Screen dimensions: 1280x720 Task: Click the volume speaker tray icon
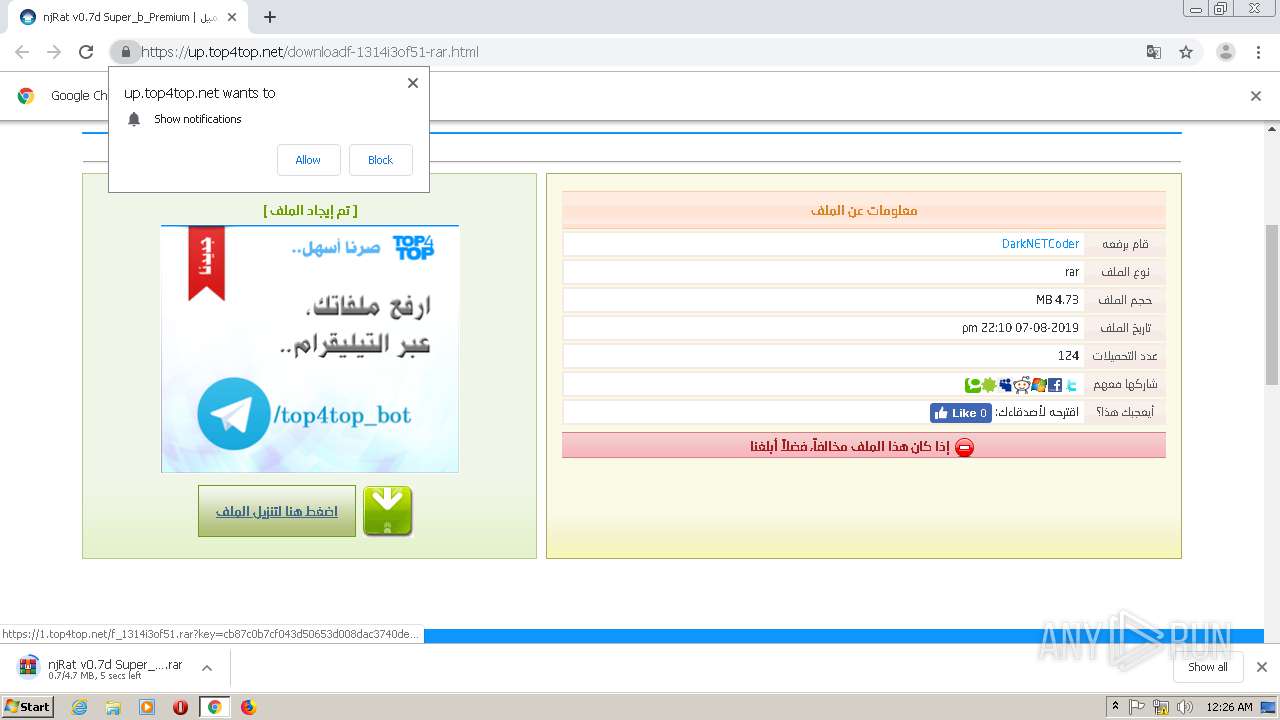1185,707
